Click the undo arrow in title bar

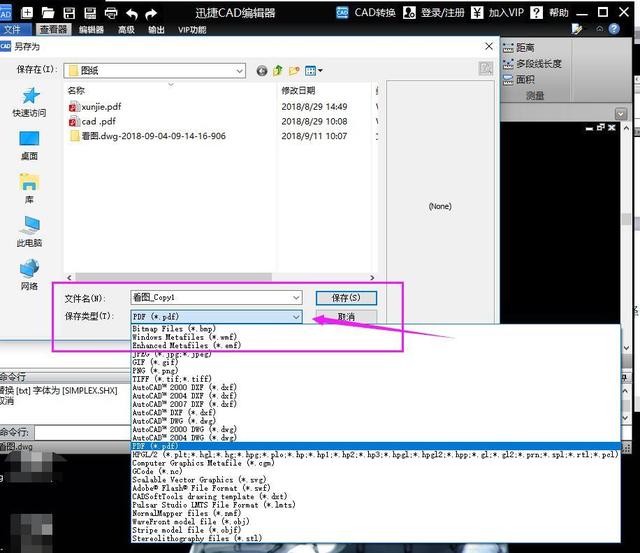[131, 13]
